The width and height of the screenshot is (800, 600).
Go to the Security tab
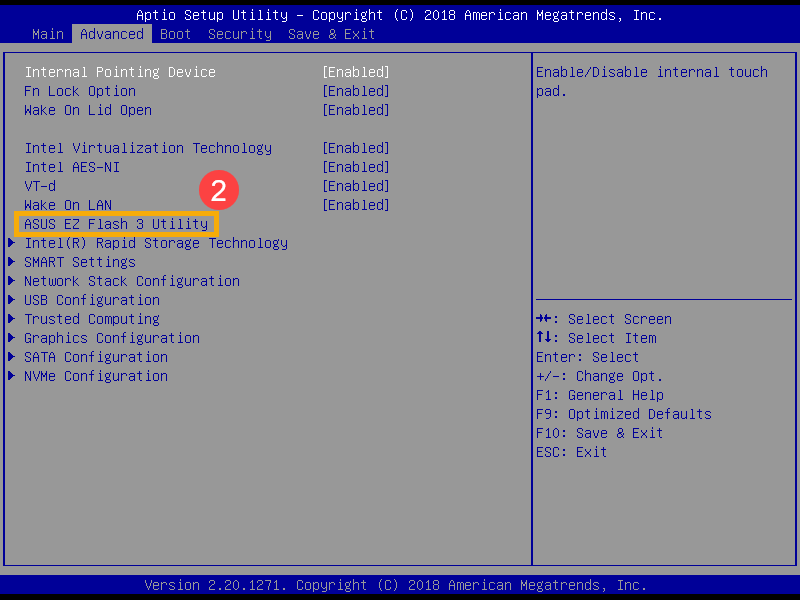[x=240, y=34]
